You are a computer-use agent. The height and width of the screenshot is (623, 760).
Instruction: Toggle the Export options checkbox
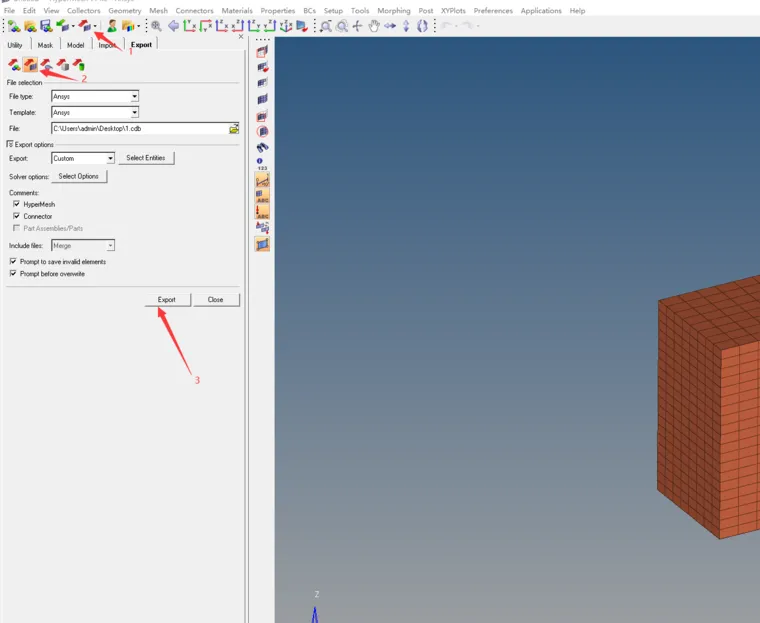[x=10, y=144]
